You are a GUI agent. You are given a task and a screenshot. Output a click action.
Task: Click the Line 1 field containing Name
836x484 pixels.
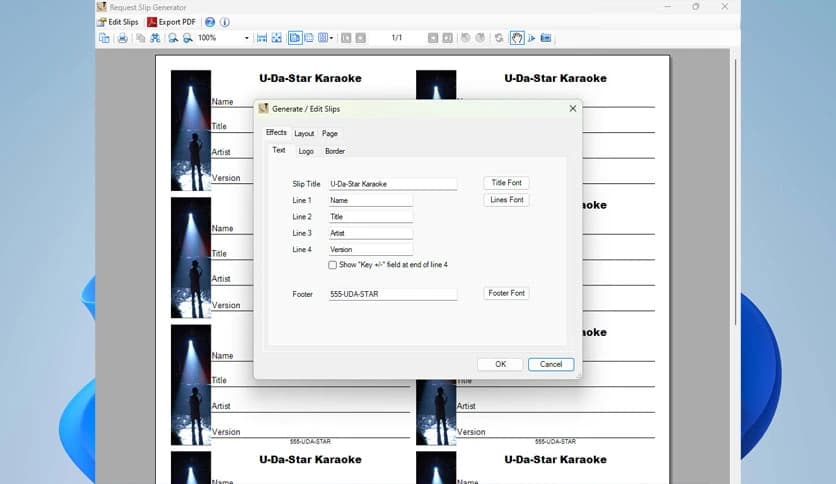click(x=371, y=200)
